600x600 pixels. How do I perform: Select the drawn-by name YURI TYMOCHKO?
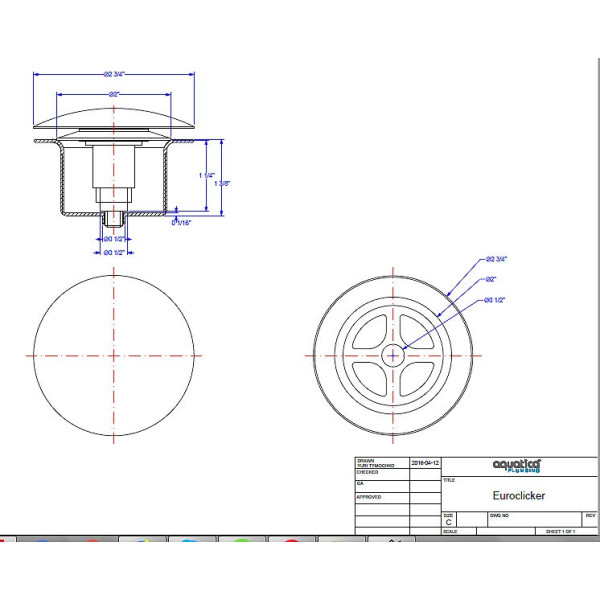pos(375,466)
